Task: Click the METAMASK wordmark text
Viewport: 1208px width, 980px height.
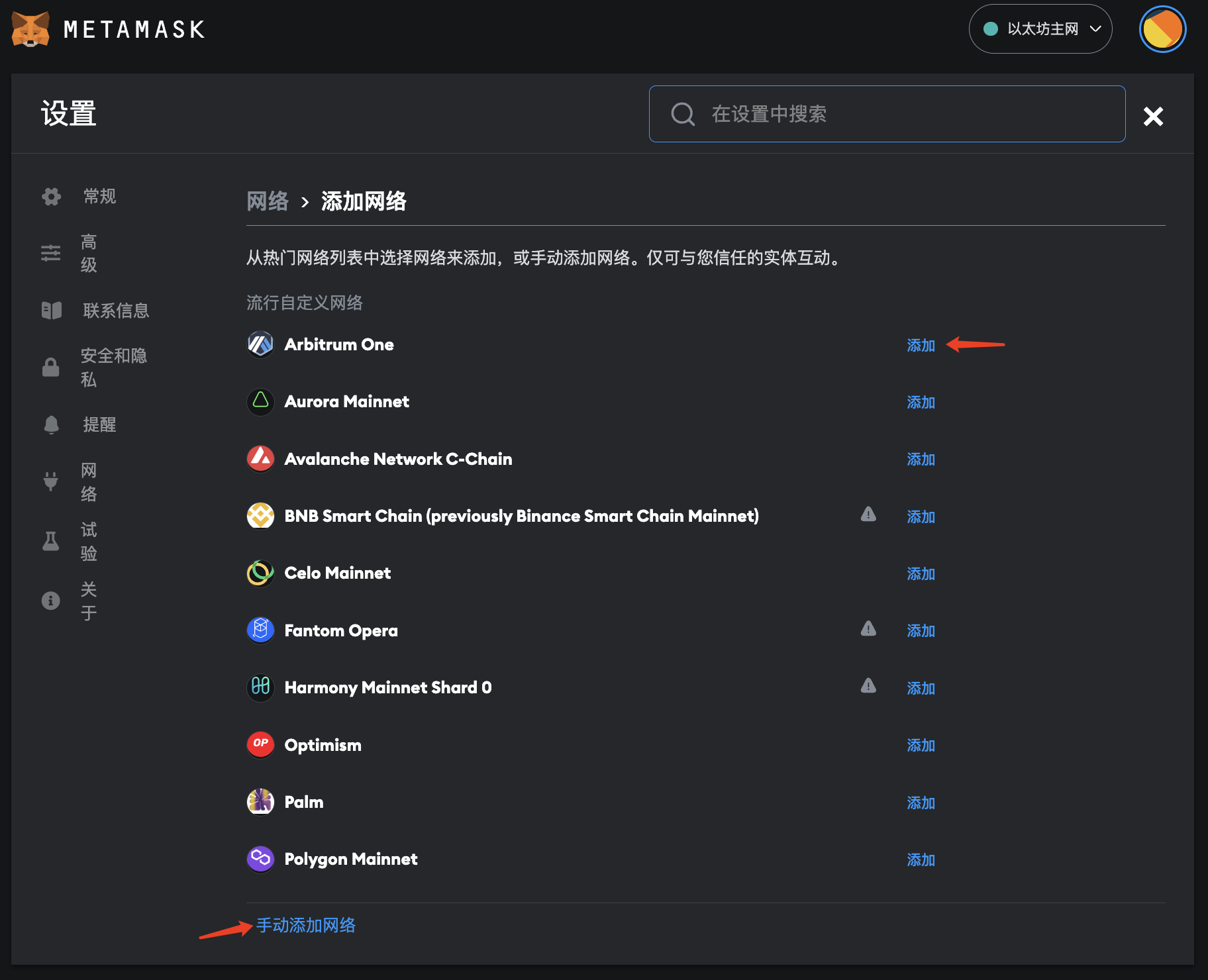Action: click(x=134, y=30)
